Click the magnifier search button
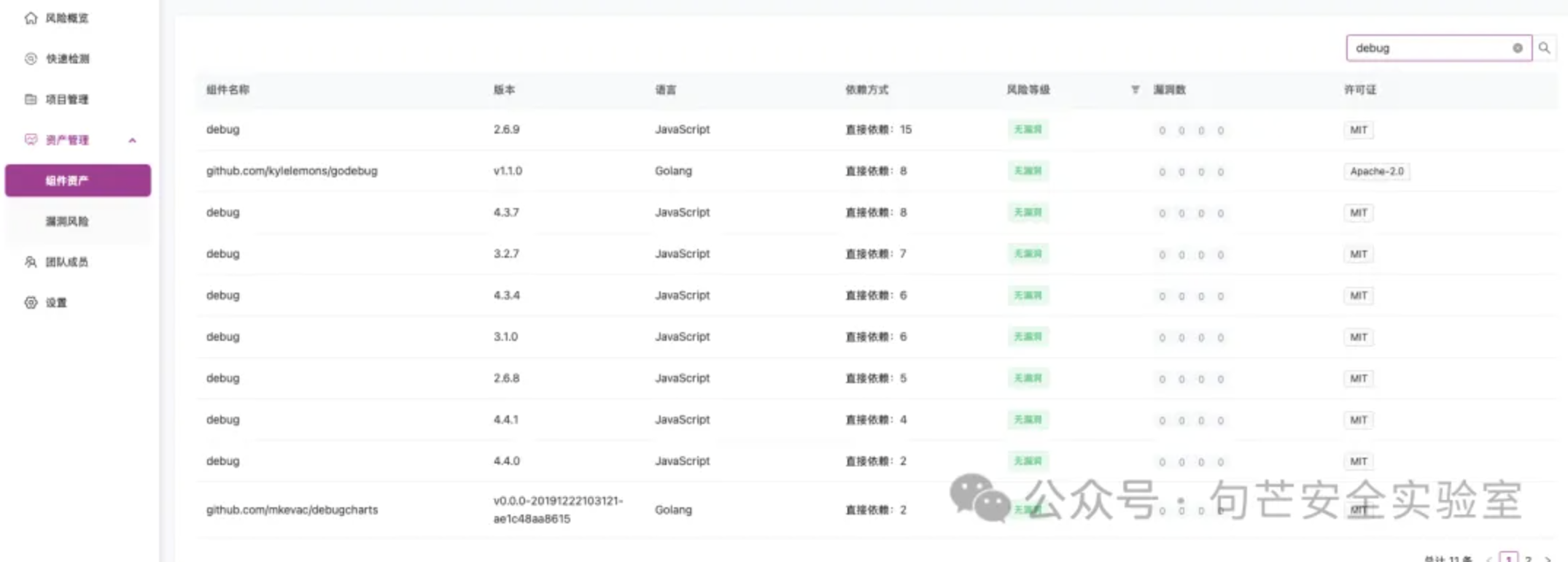1568x562 pixels. [1544, 48]
